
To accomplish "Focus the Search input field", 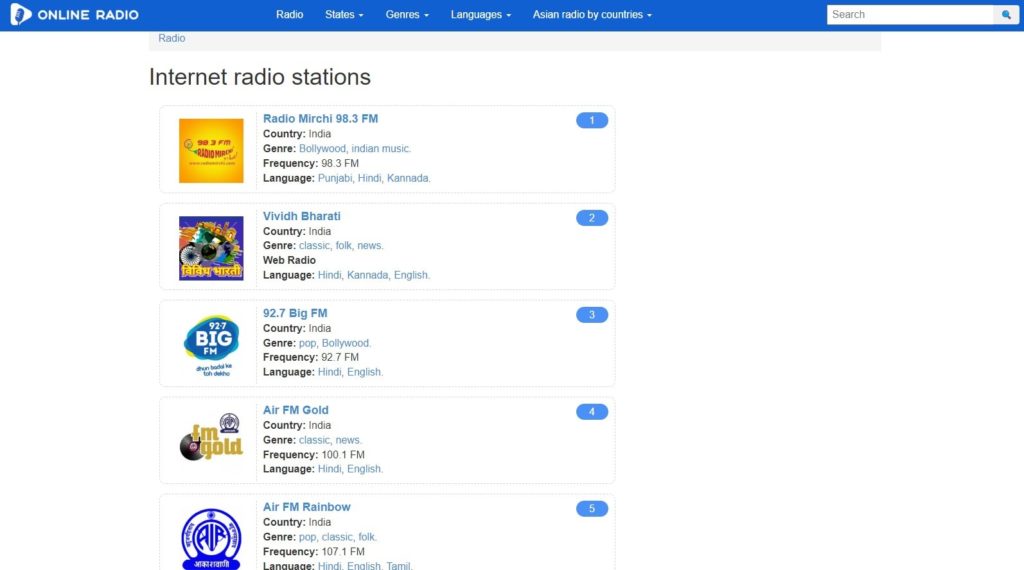I will (x=910, y=15).
